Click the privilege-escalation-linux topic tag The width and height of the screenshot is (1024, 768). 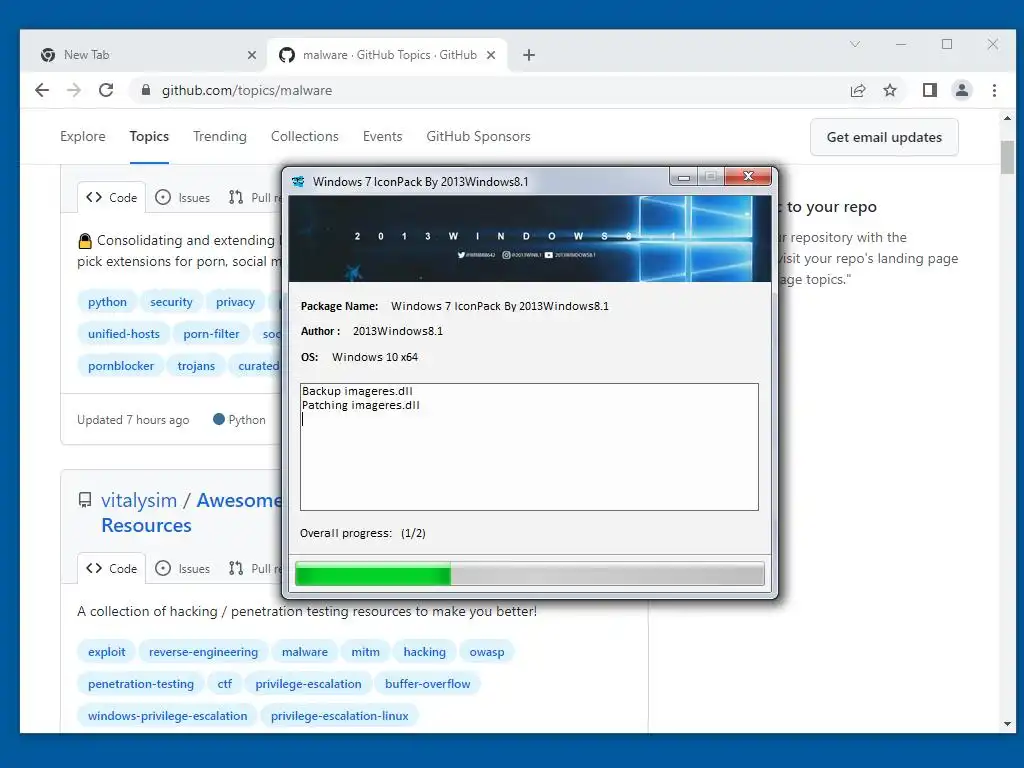340,716
